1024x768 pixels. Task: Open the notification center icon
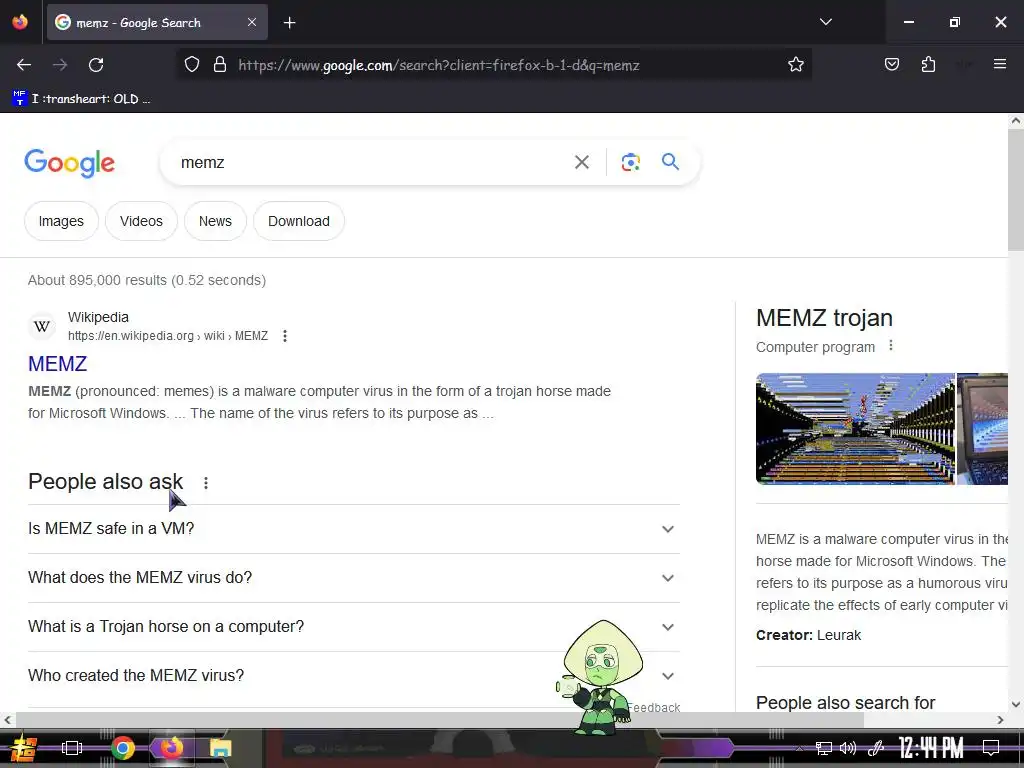991,748
